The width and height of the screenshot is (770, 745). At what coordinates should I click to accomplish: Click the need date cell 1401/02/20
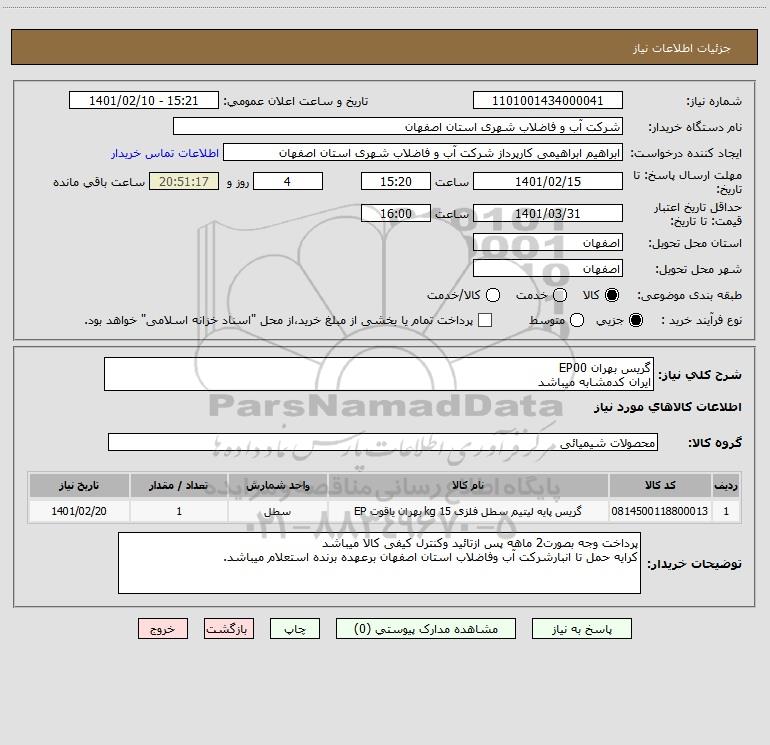point(79,511)
